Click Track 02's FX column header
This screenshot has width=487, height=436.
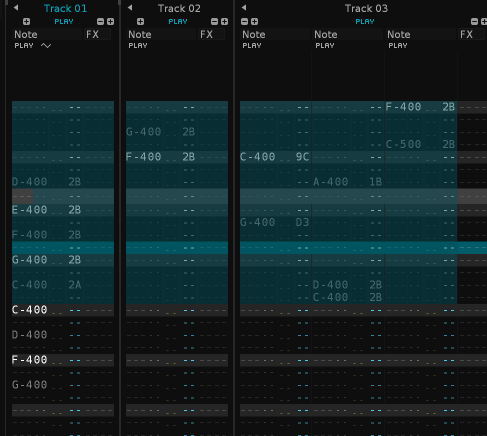[212, 34]
